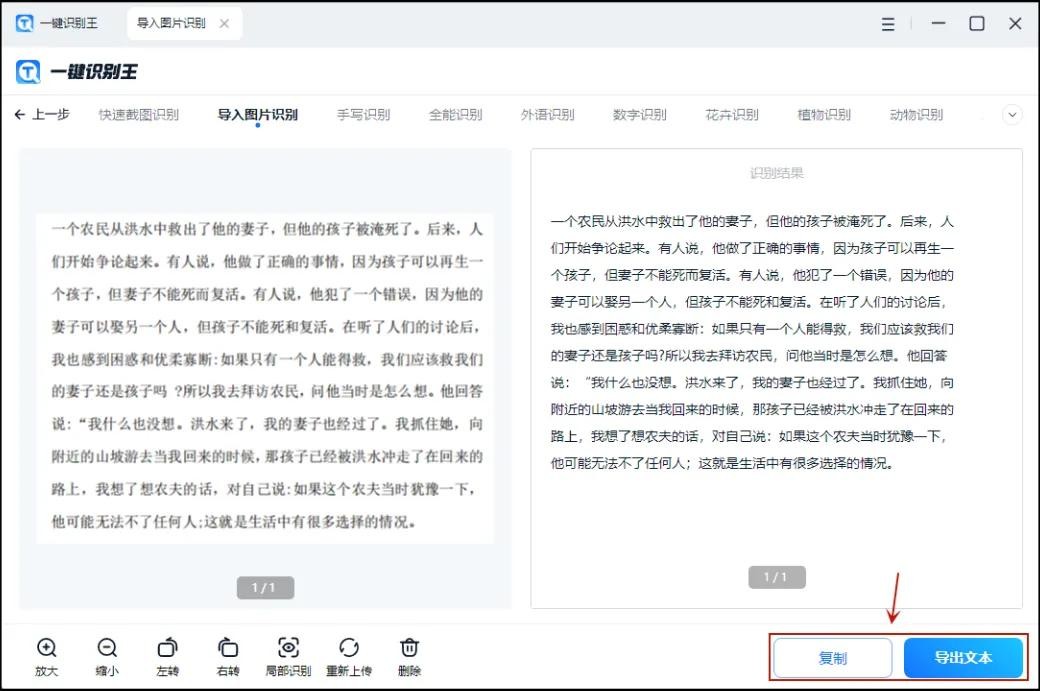
Task: Switch to 快速截图识别 tab
Action: pos(138,115)
